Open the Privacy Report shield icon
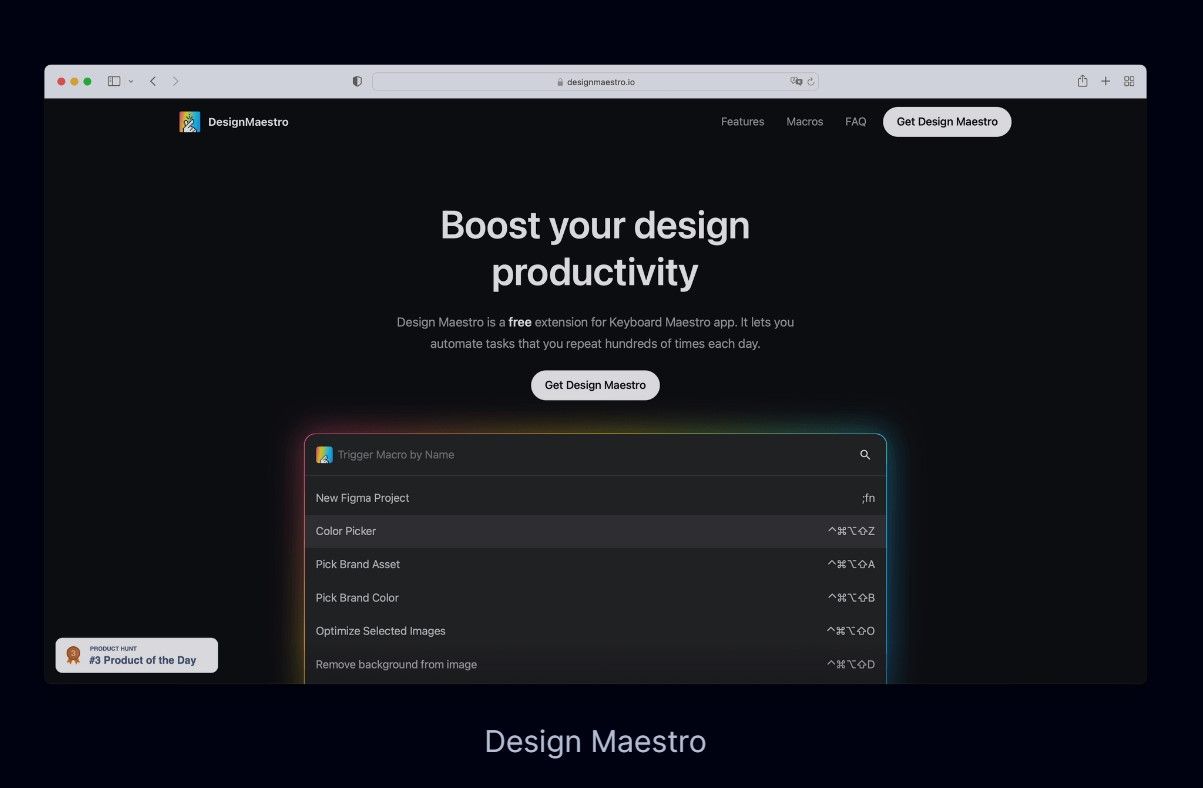This screenshot has height=788, width=1203. pos(356,81)
